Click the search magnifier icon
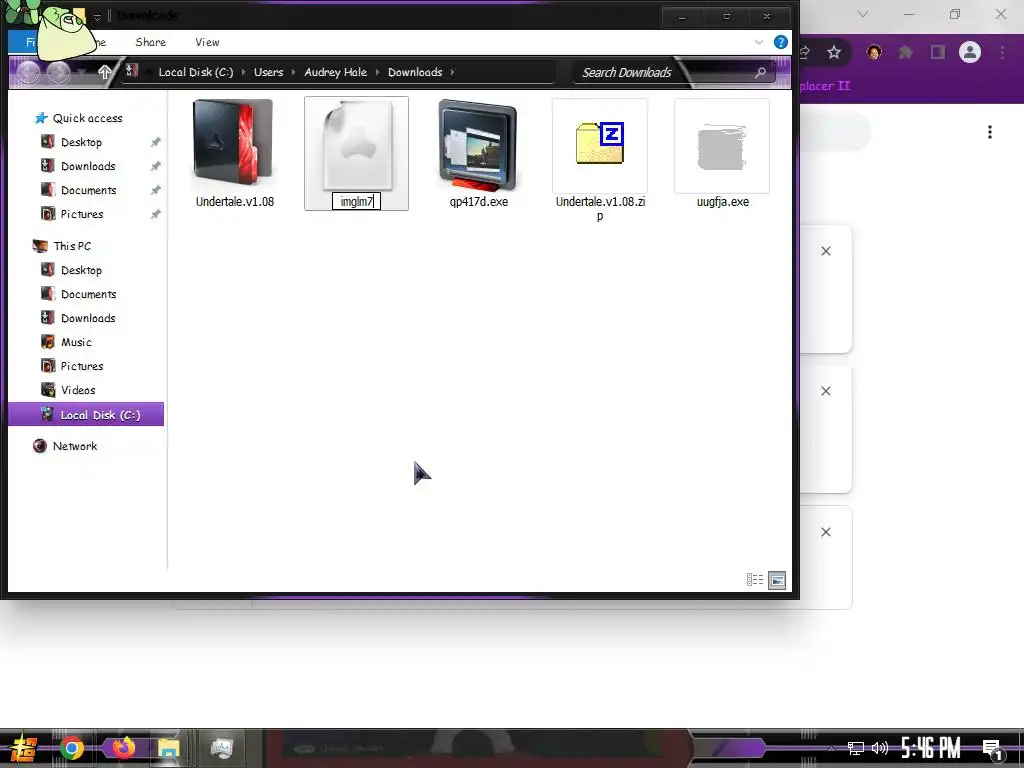 pos(760,72)
